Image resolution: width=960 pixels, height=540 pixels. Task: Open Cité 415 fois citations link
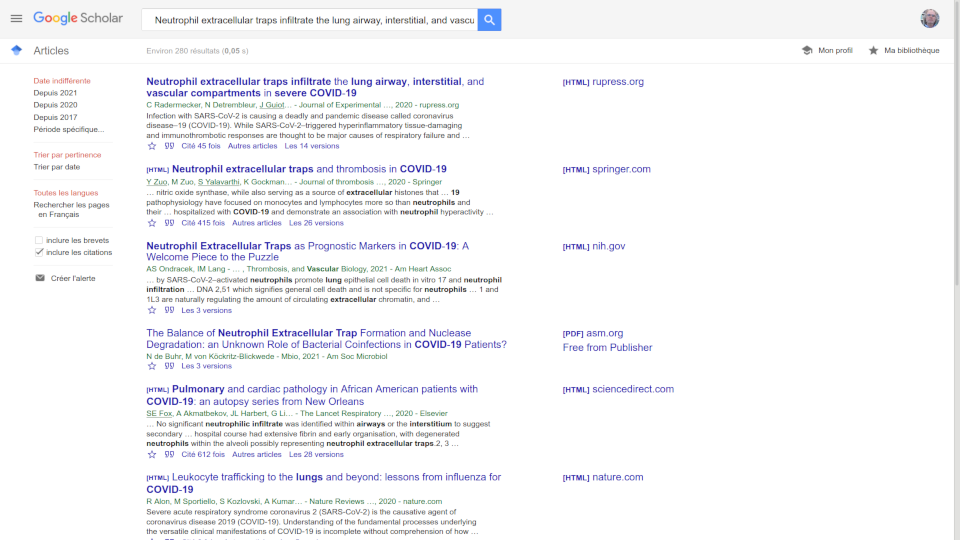point(203,223)
